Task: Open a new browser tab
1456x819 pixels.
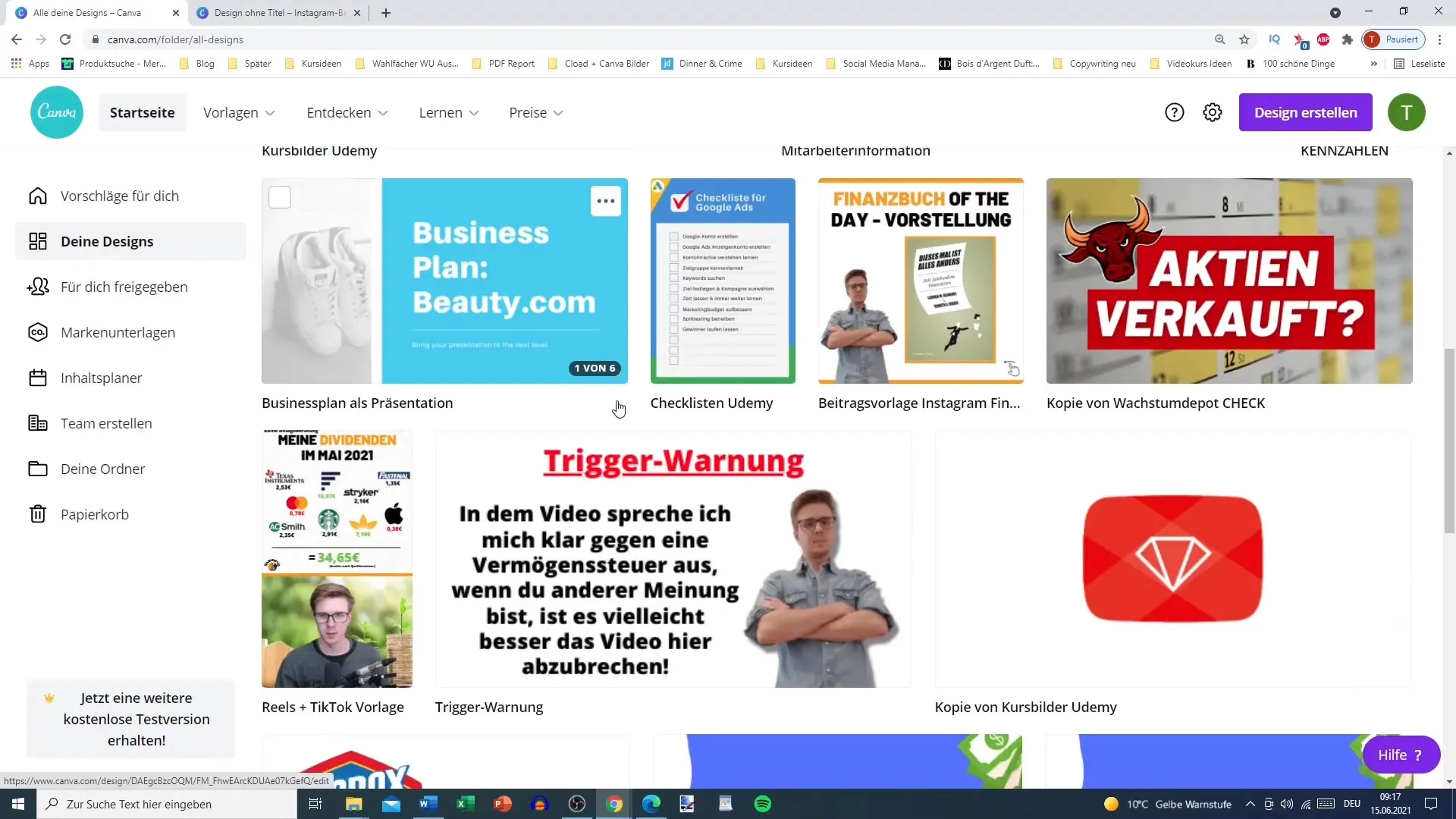Action: pyautogui.click(x=386, y=13)
